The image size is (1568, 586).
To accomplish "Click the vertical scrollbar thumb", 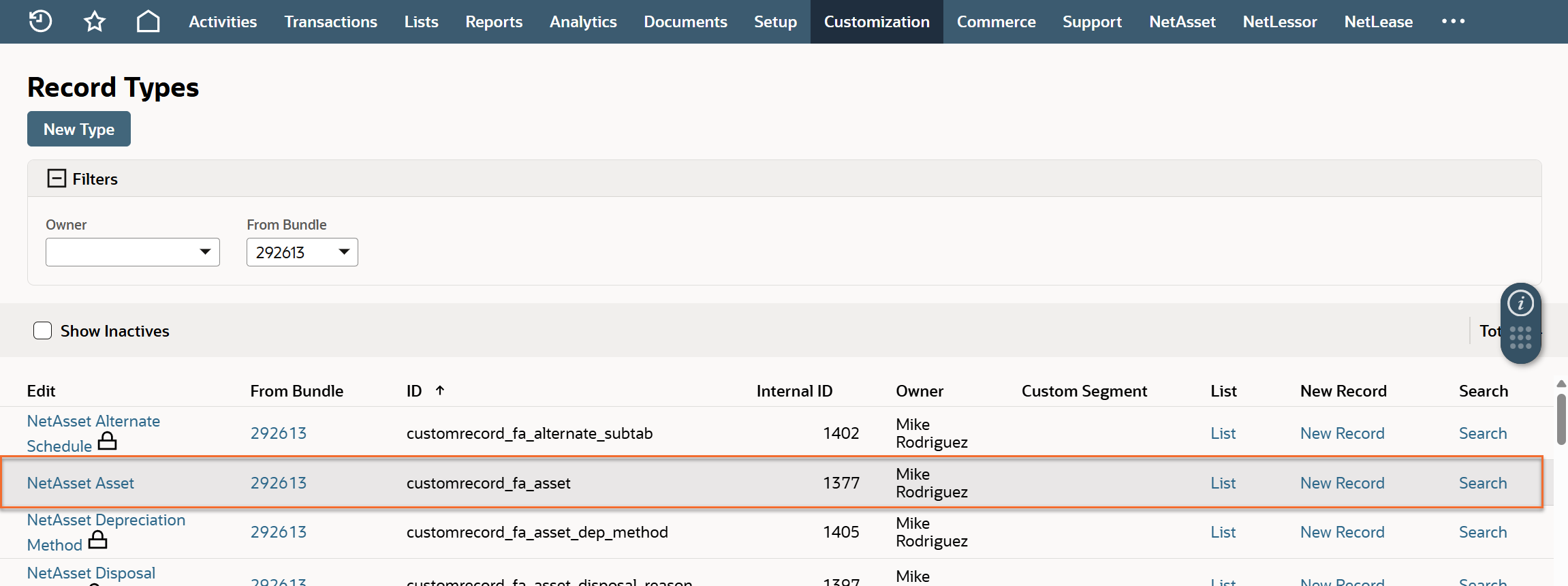I will (x=1561, y=419).
